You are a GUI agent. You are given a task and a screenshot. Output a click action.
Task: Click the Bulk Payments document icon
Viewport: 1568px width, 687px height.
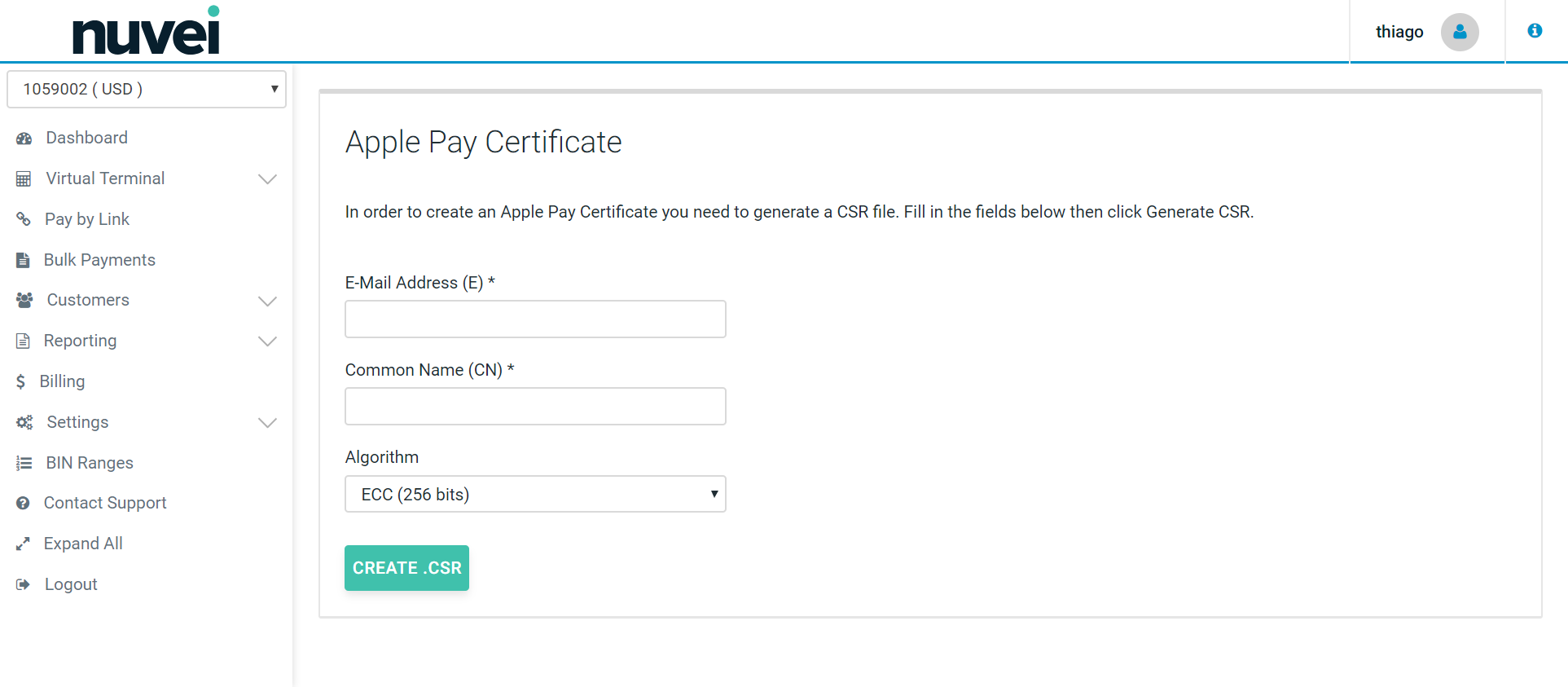pyautogui.click(x=23, y=260)
